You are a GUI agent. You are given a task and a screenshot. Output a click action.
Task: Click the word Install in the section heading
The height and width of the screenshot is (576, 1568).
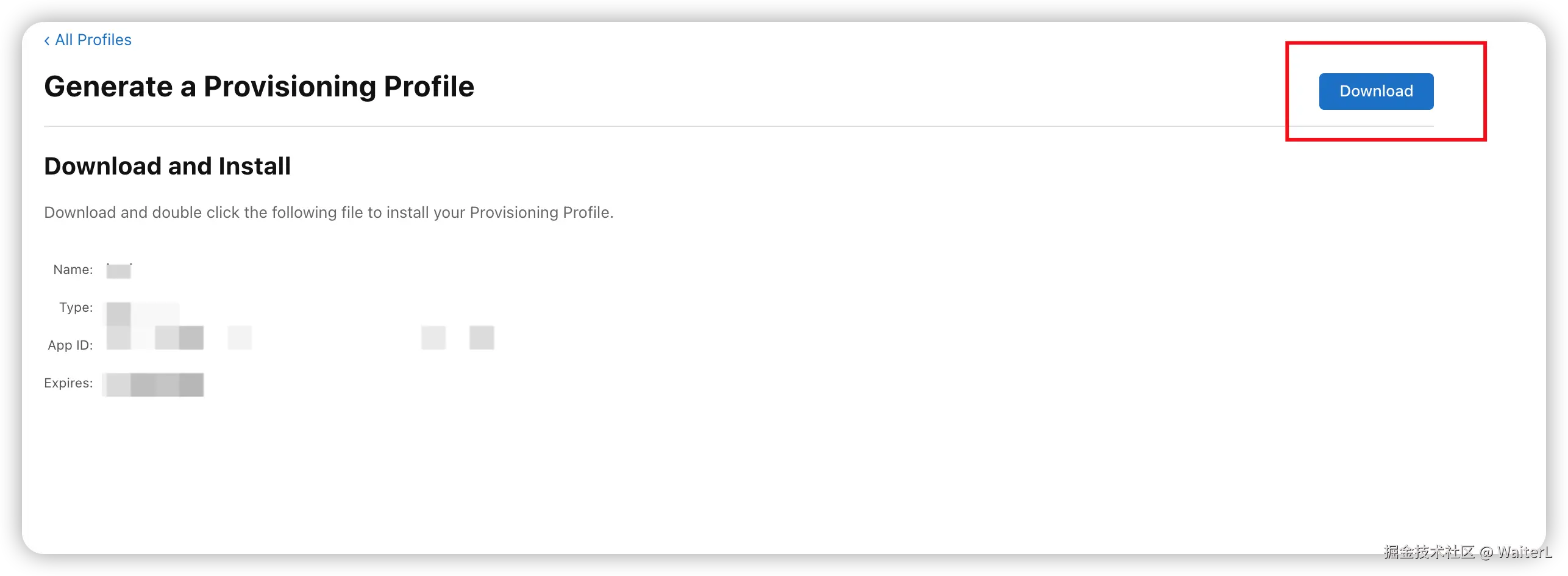pos(255,166)
